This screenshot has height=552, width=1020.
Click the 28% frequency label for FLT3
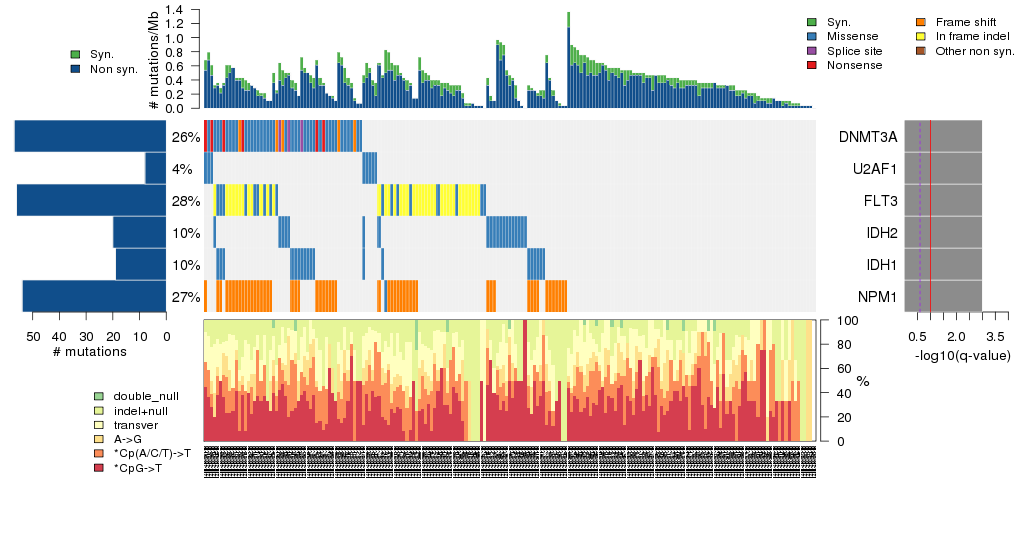click(185, 201)
